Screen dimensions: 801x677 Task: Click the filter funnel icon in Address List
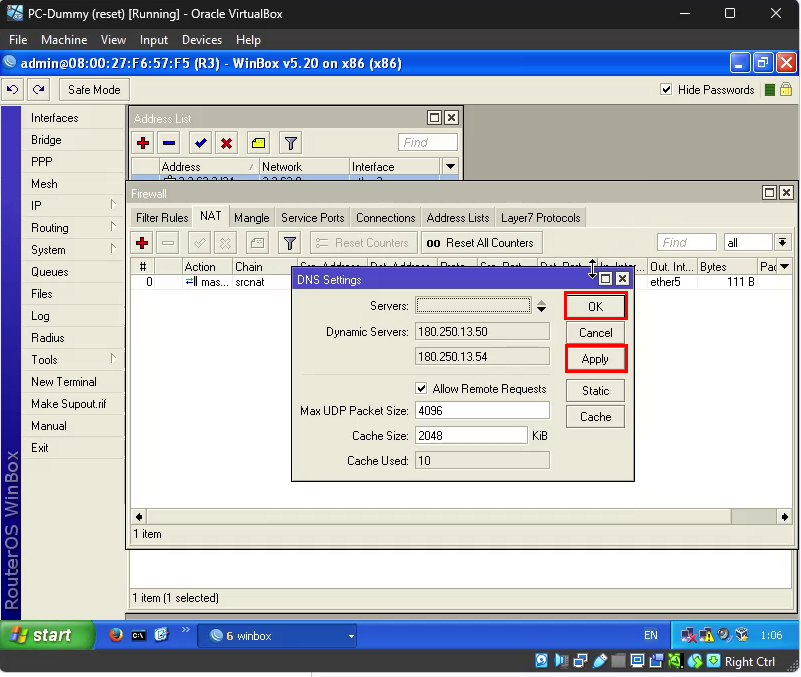coord(291,143)
